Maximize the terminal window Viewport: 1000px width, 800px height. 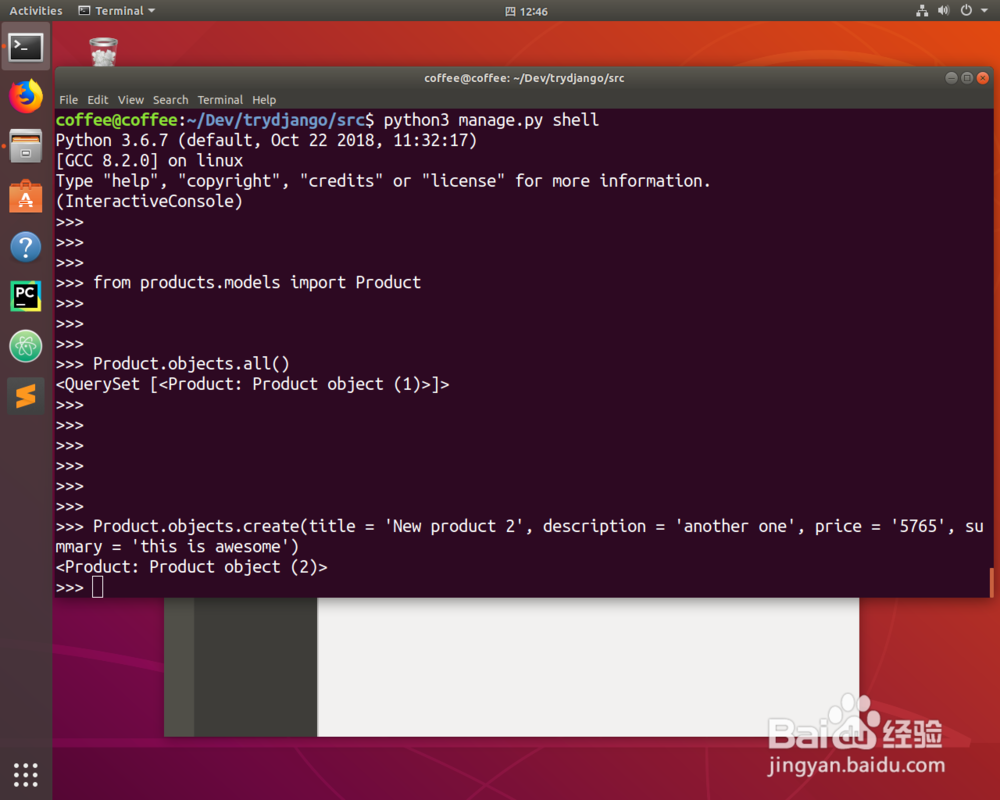(967, 78)
